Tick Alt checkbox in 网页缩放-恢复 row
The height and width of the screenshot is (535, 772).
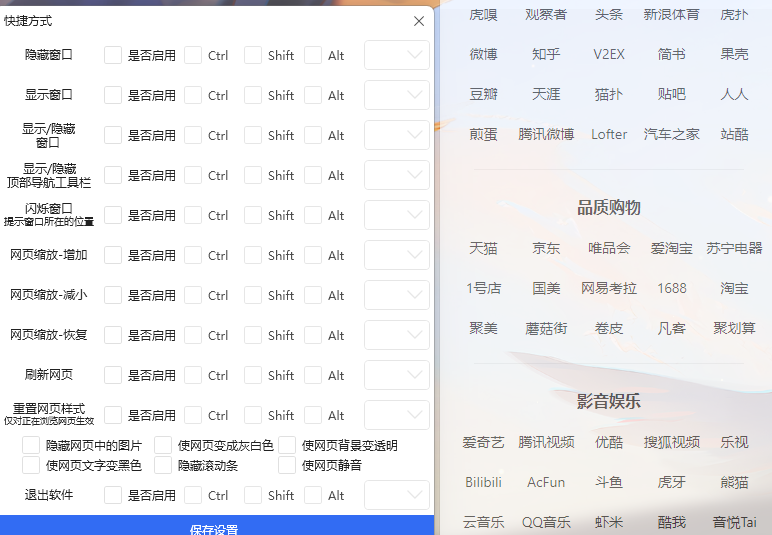tap(313, 335)
